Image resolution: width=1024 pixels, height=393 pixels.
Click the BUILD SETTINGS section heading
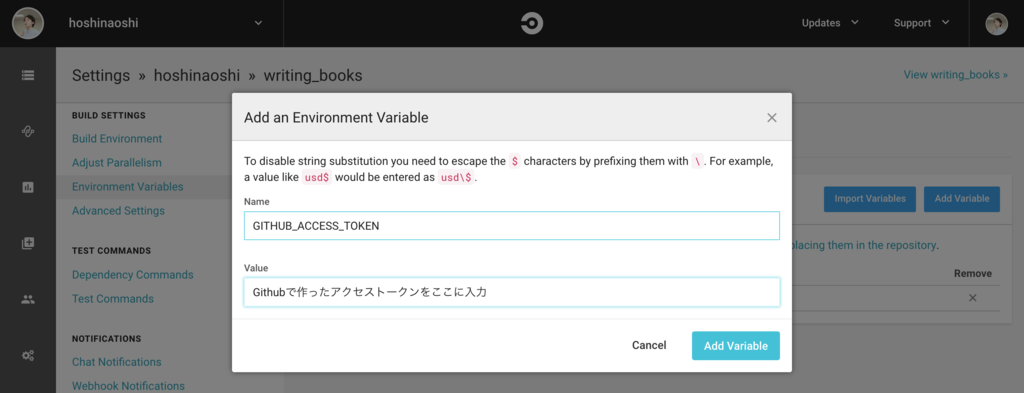tap(108, 116)
